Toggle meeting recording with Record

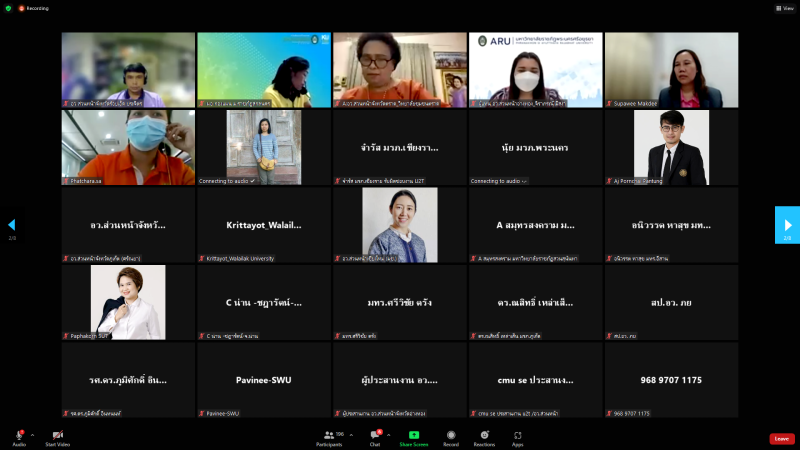pos(451,438)
